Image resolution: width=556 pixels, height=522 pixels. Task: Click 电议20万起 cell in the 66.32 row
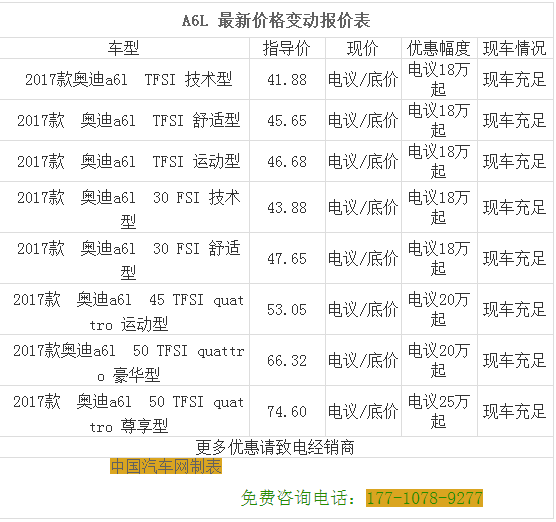click(439, 360)
